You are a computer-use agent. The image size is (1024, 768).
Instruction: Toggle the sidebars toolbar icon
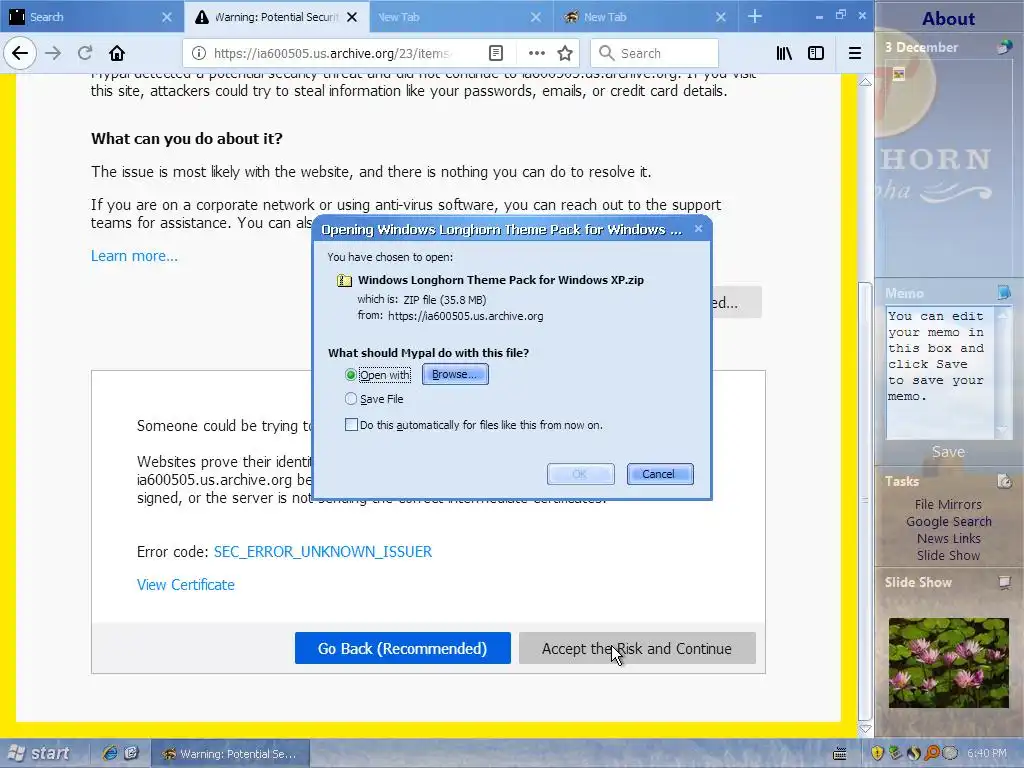[816, 53]
